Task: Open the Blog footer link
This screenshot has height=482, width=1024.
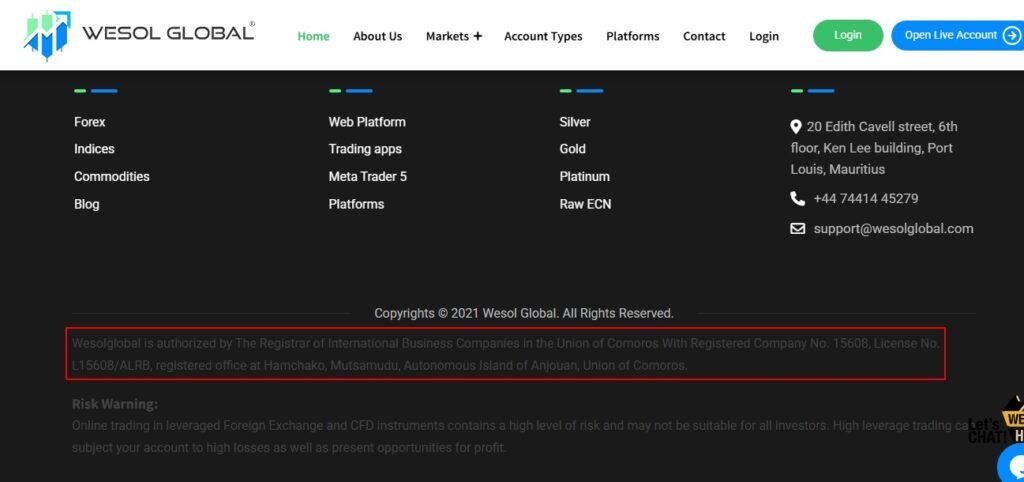Action: [x=87, y=204]
